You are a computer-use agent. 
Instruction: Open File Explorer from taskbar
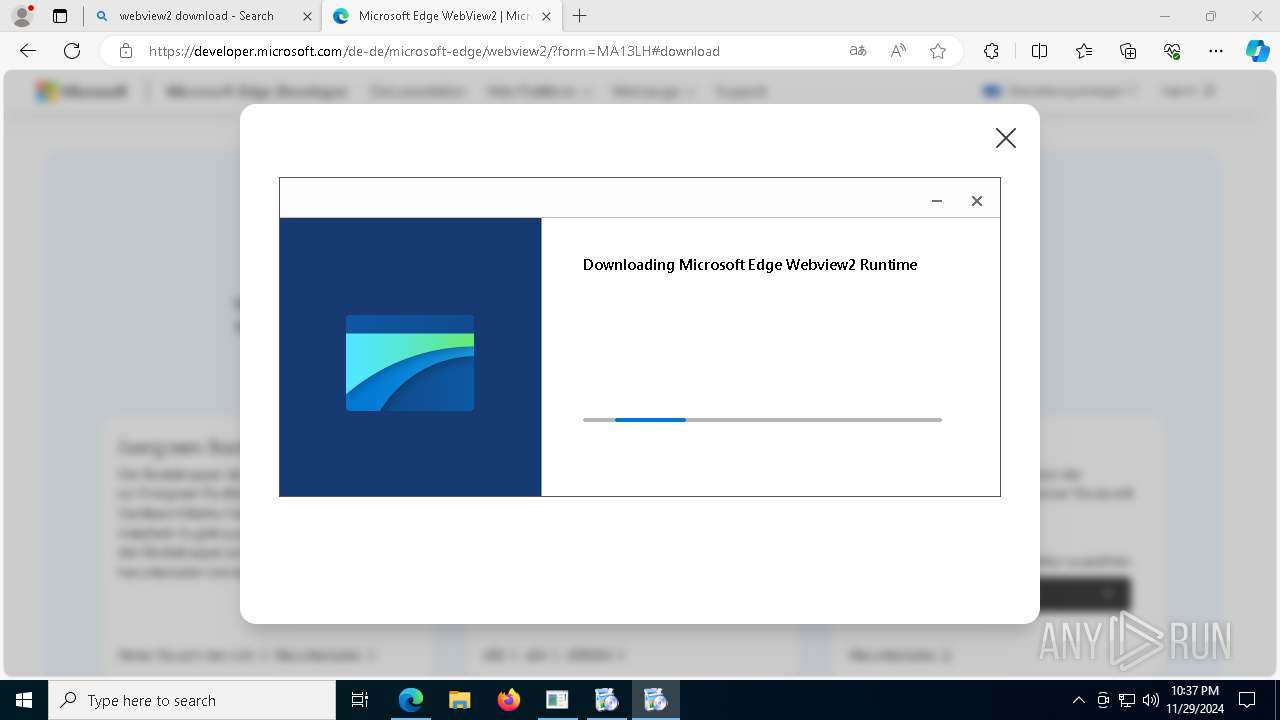pyautogui.click(x=459, y=700)
